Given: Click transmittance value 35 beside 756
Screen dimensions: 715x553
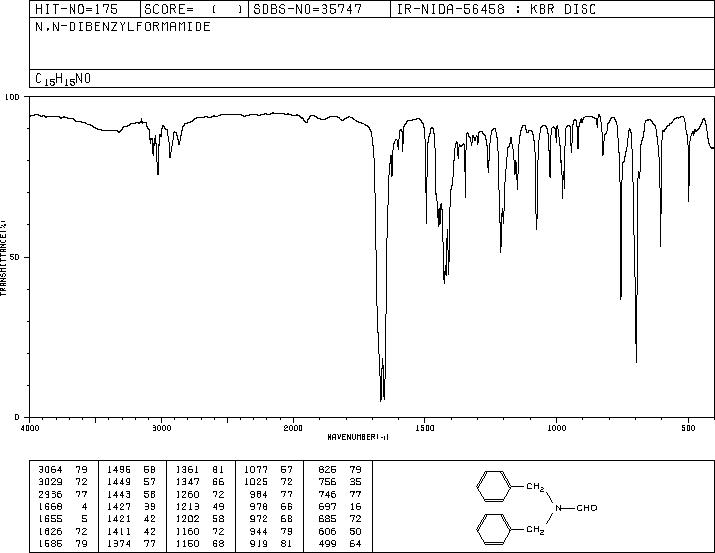Looking at the screenshot, I should (356, 482).
